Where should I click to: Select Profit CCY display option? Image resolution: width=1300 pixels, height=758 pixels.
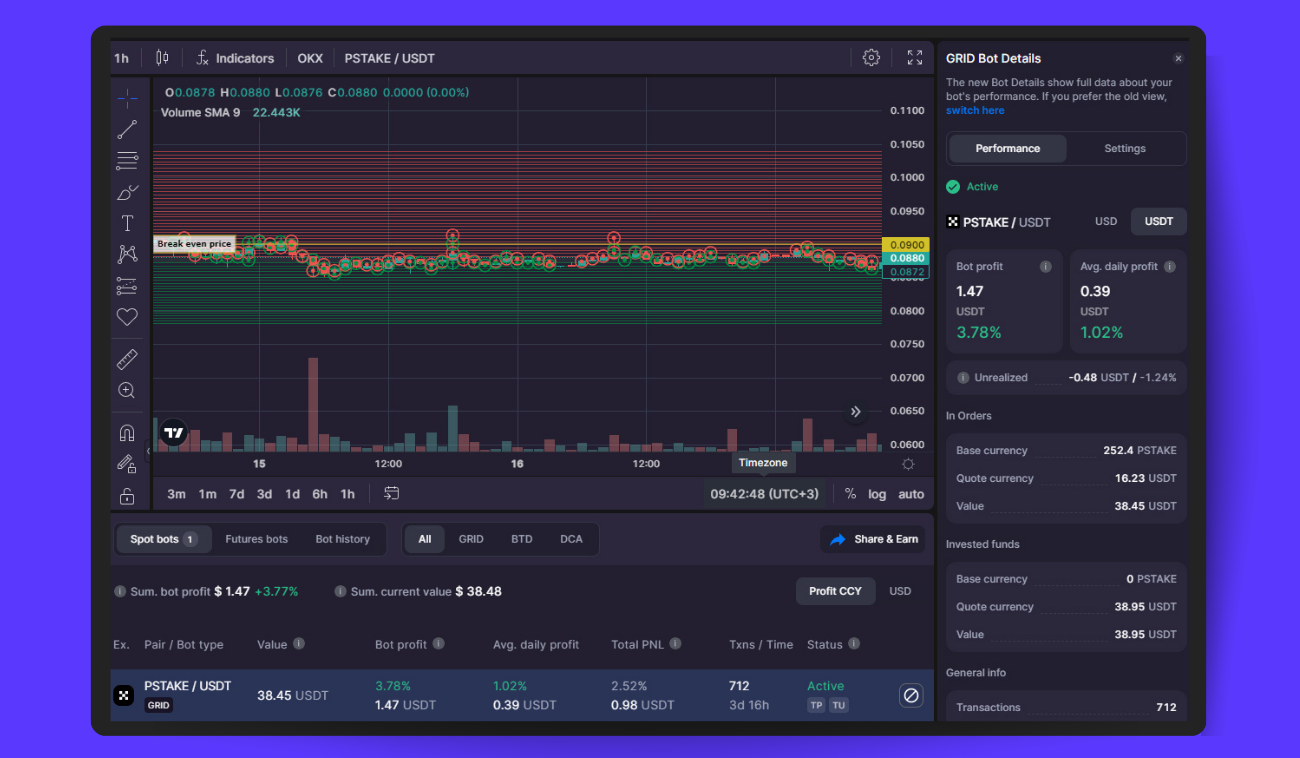tap(835, 591)
